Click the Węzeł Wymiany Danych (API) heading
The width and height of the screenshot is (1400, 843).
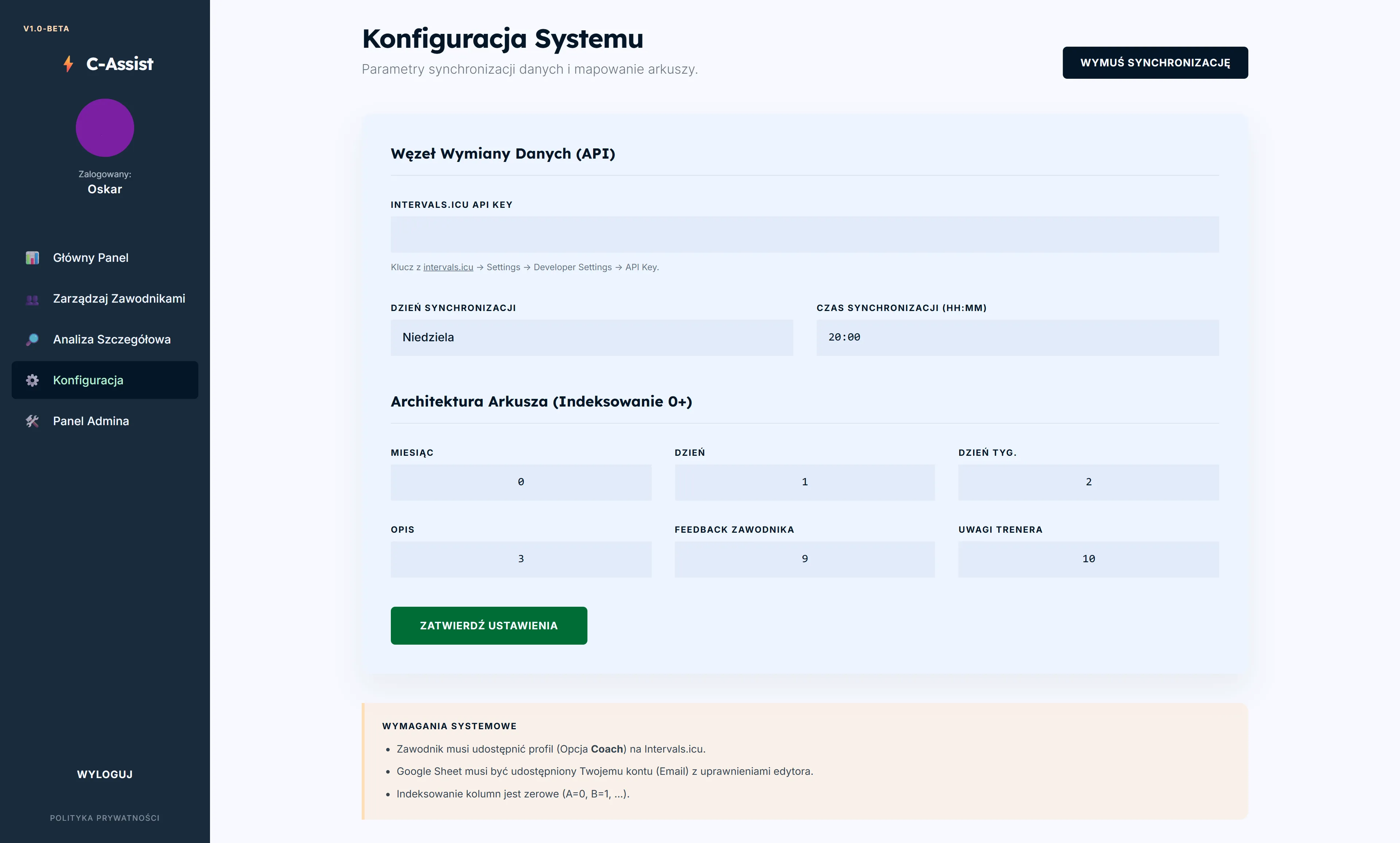click(x=503, y=154)
